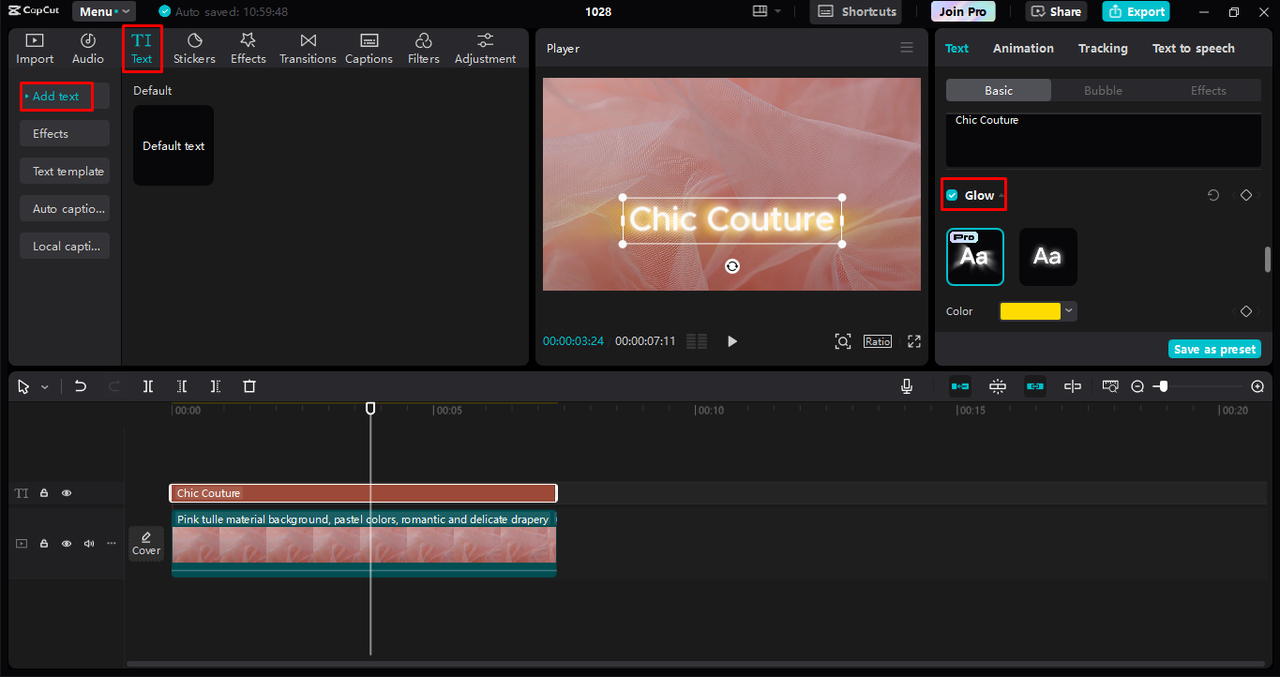1280x677 pixels.
Task: Click the Share button
Action: point(1057,11)
